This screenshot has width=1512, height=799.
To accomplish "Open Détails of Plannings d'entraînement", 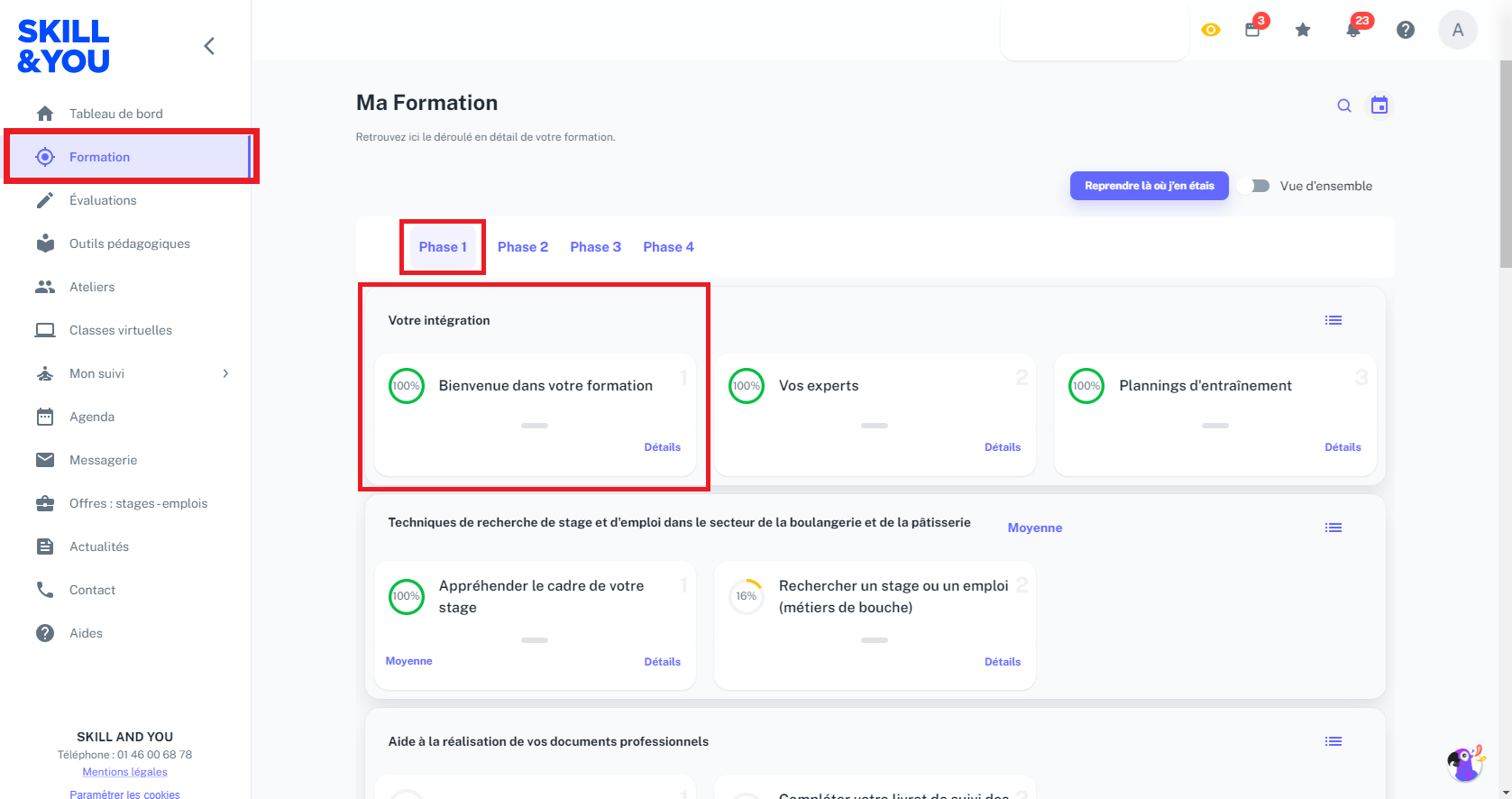I will pos(1342,447).
